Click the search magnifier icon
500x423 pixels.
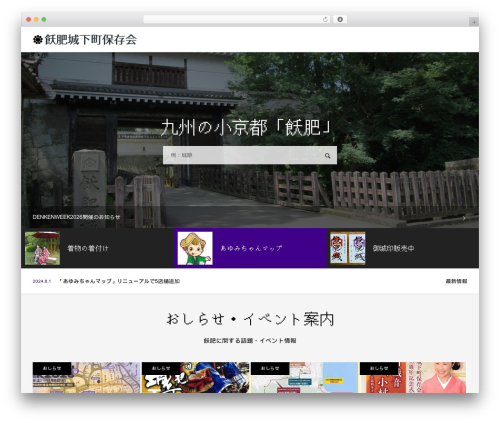coord(327,155)
